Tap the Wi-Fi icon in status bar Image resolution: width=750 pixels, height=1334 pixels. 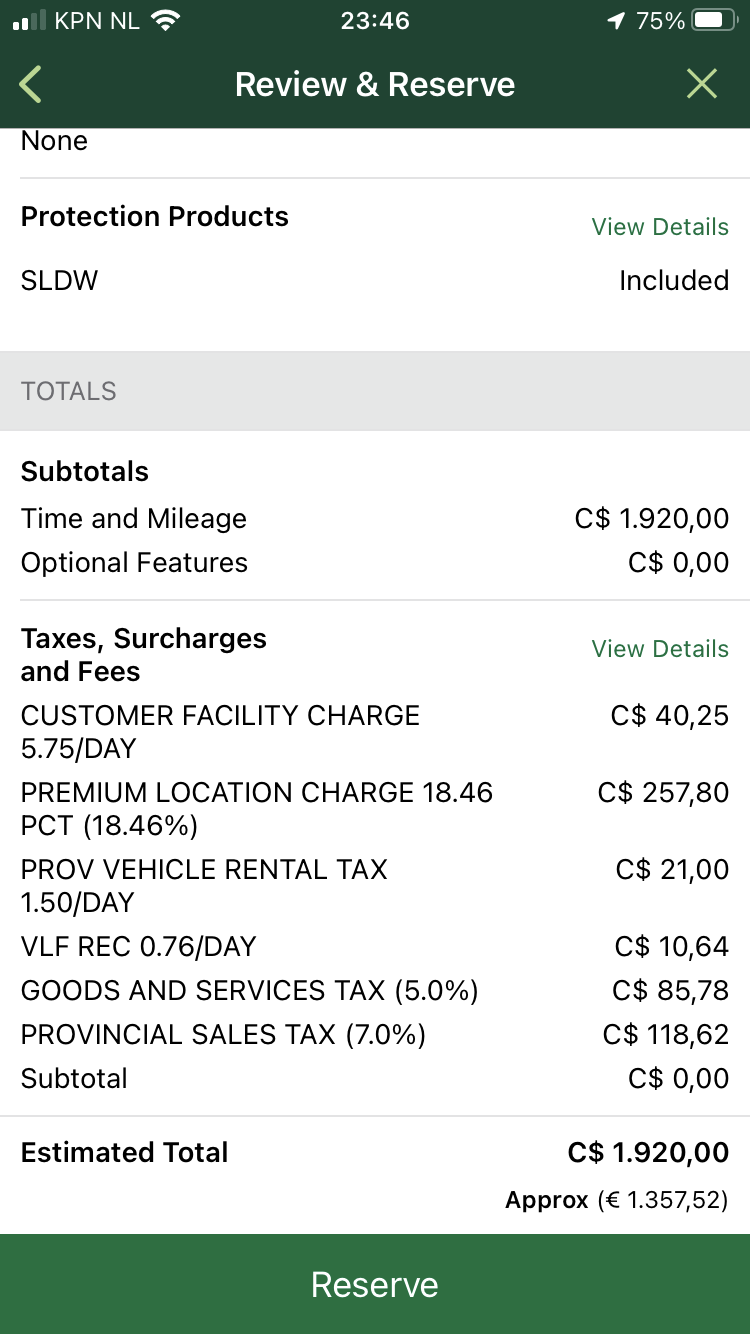point(166,21)
